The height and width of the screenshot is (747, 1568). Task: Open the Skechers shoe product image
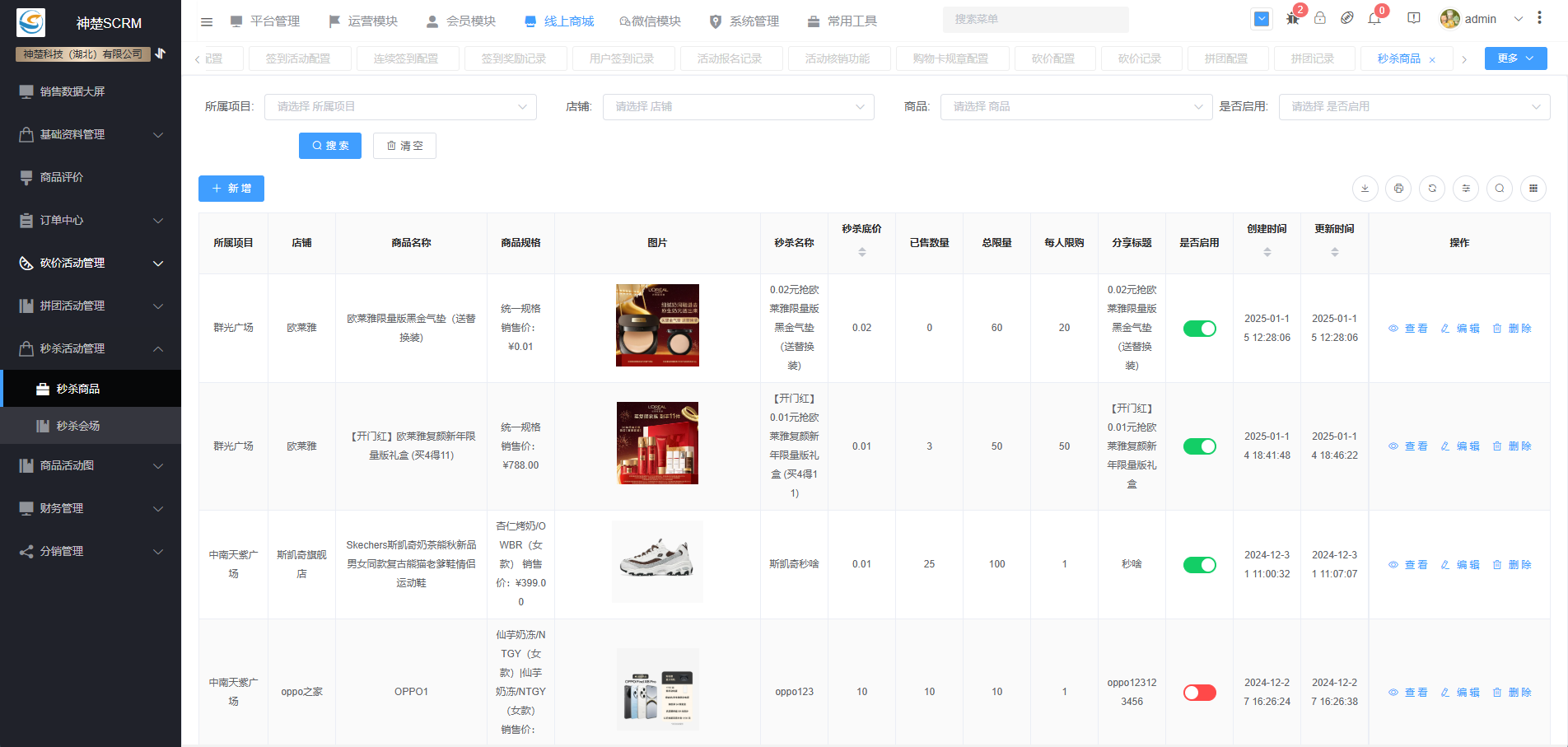click(x=657, y=561)
